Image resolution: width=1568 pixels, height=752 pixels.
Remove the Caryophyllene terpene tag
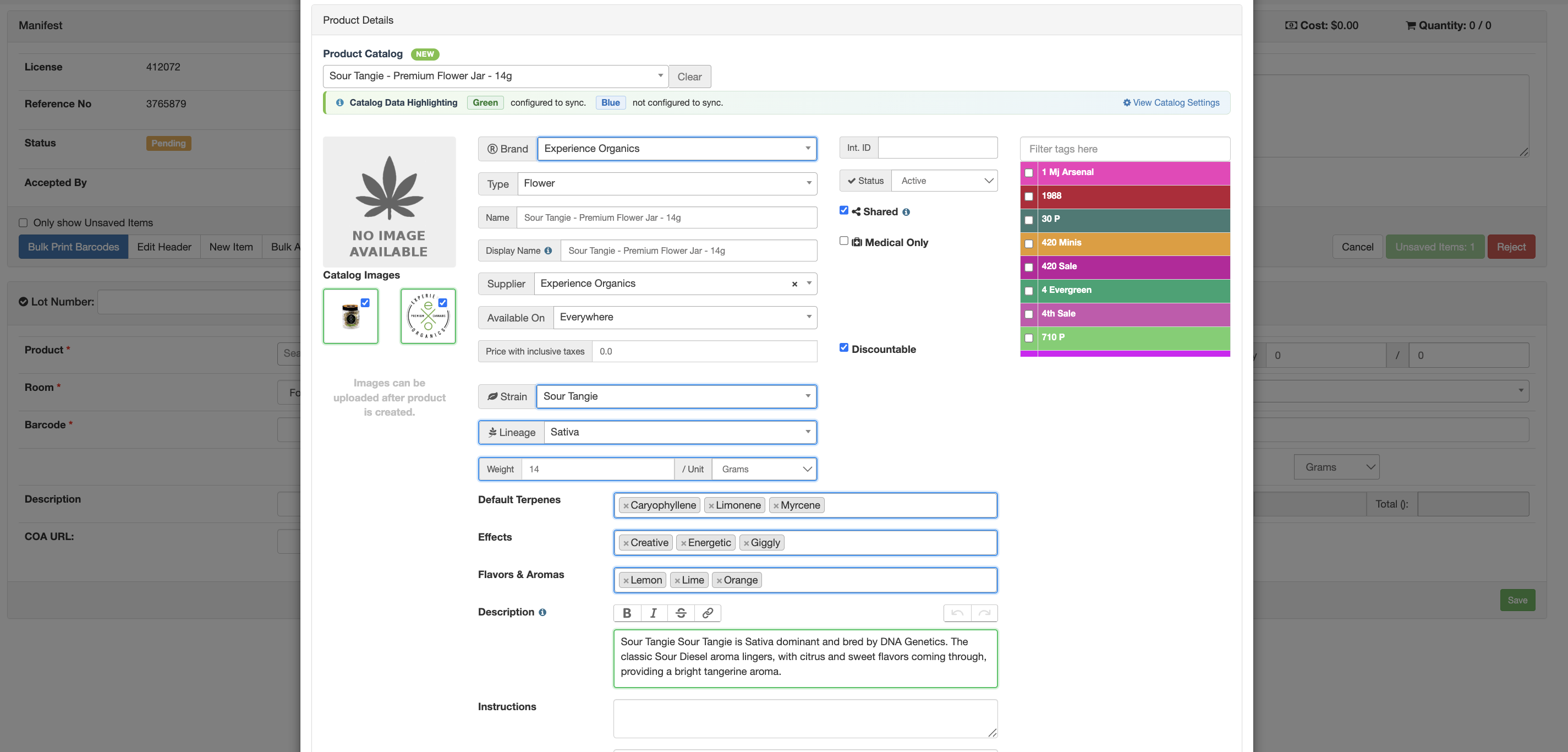tap(626, 505)
